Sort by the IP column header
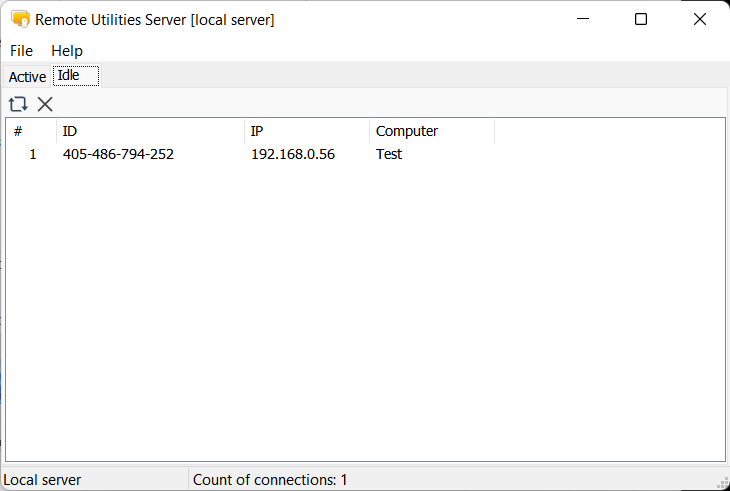Image resolution: width=730 pixels, height=491 pixels. (x=307, y=131)
